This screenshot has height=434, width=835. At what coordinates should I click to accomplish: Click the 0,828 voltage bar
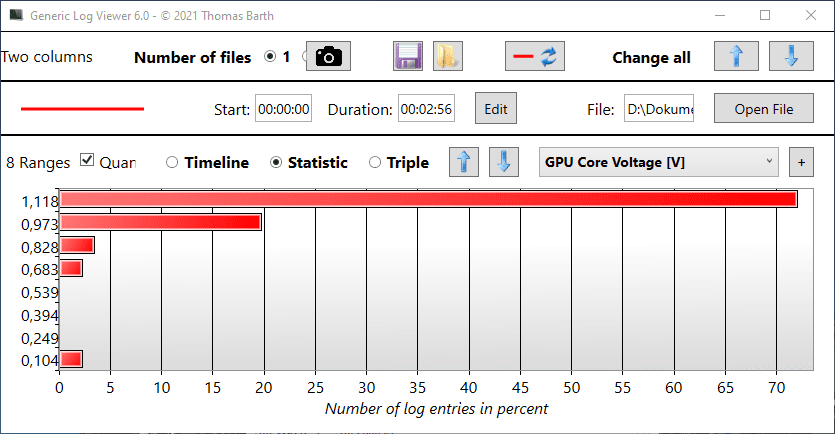[x=77, y=245]
